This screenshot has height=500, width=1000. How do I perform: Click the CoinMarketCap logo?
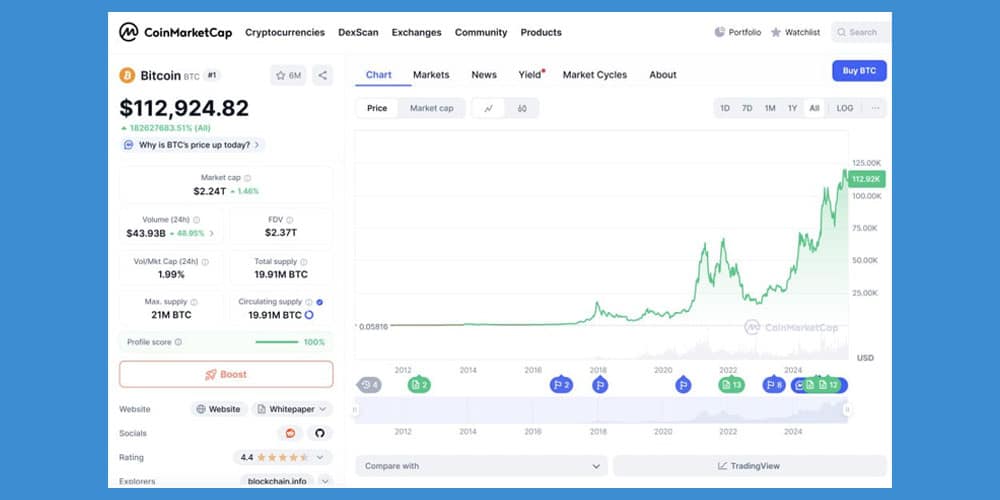175,33
